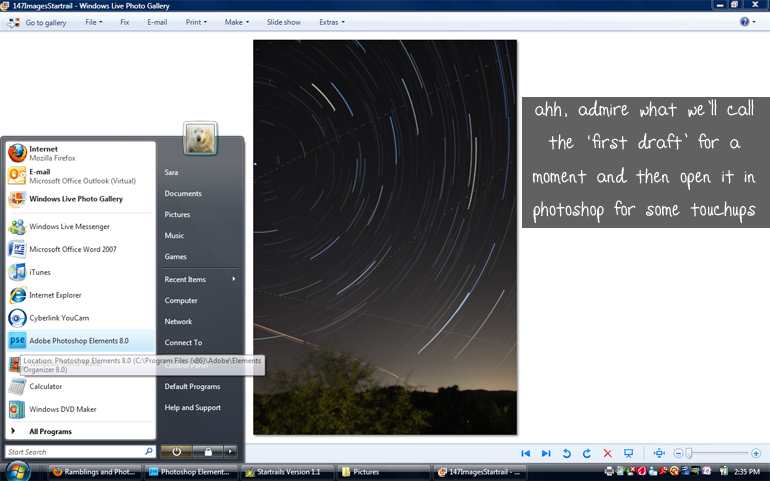This screenshot has height=481, width=770.
Task: Click the star trail photo
Action: point(385,237)
